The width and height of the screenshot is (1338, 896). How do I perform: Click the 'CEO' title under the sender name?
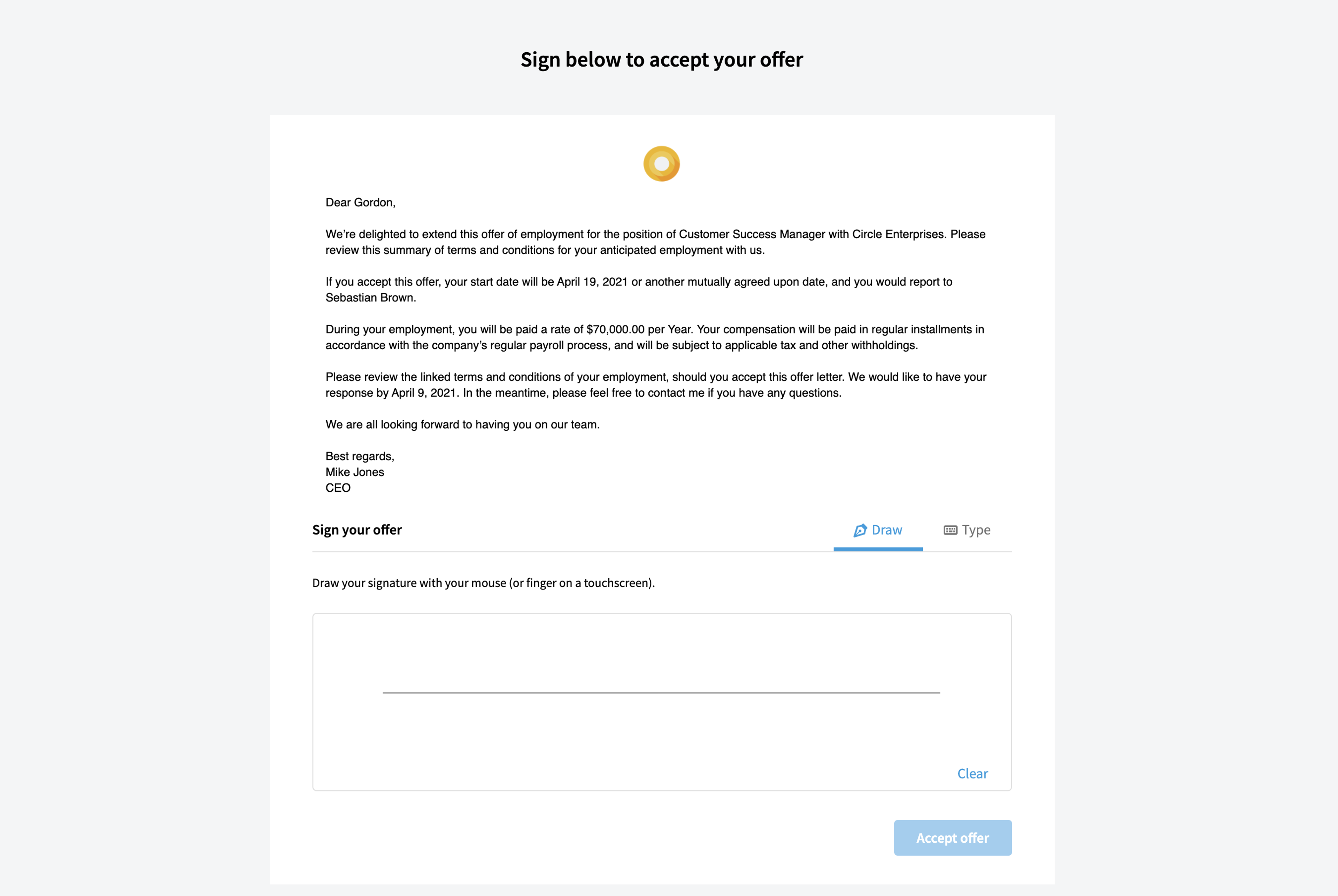coord(338,488)
